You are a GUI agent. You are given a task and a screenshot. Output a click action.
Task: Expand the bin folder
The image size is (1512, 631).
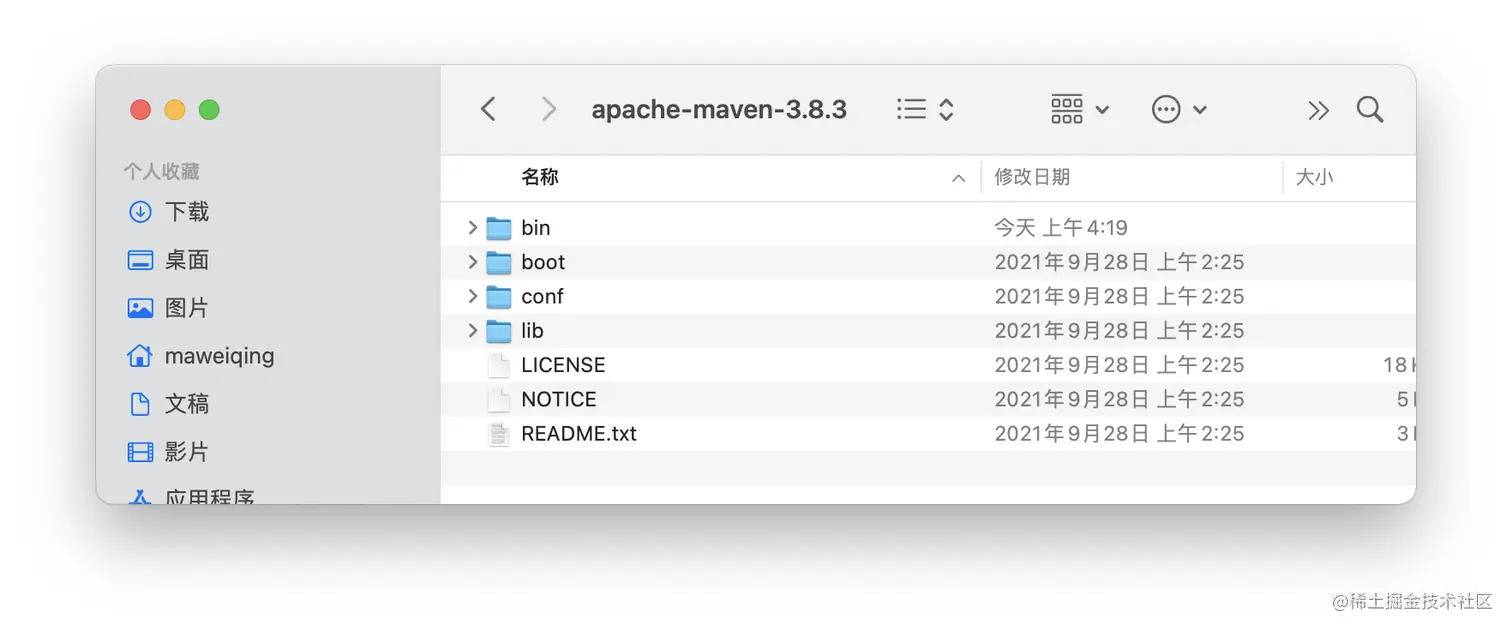(473, 228)
